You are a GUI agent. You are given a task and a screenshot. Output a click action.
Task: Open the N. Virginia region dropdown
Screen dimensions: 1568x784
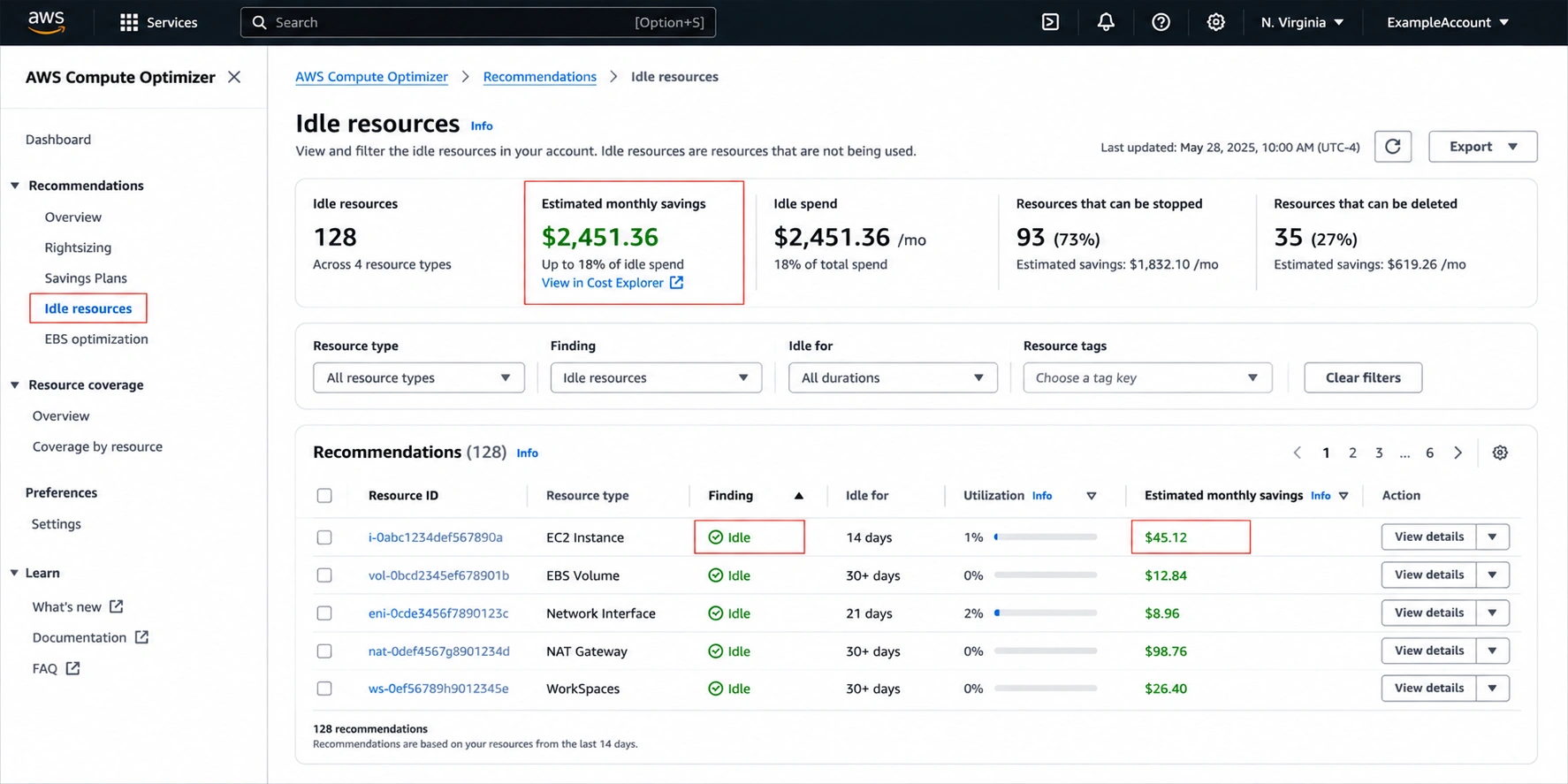coord(1302,22)
